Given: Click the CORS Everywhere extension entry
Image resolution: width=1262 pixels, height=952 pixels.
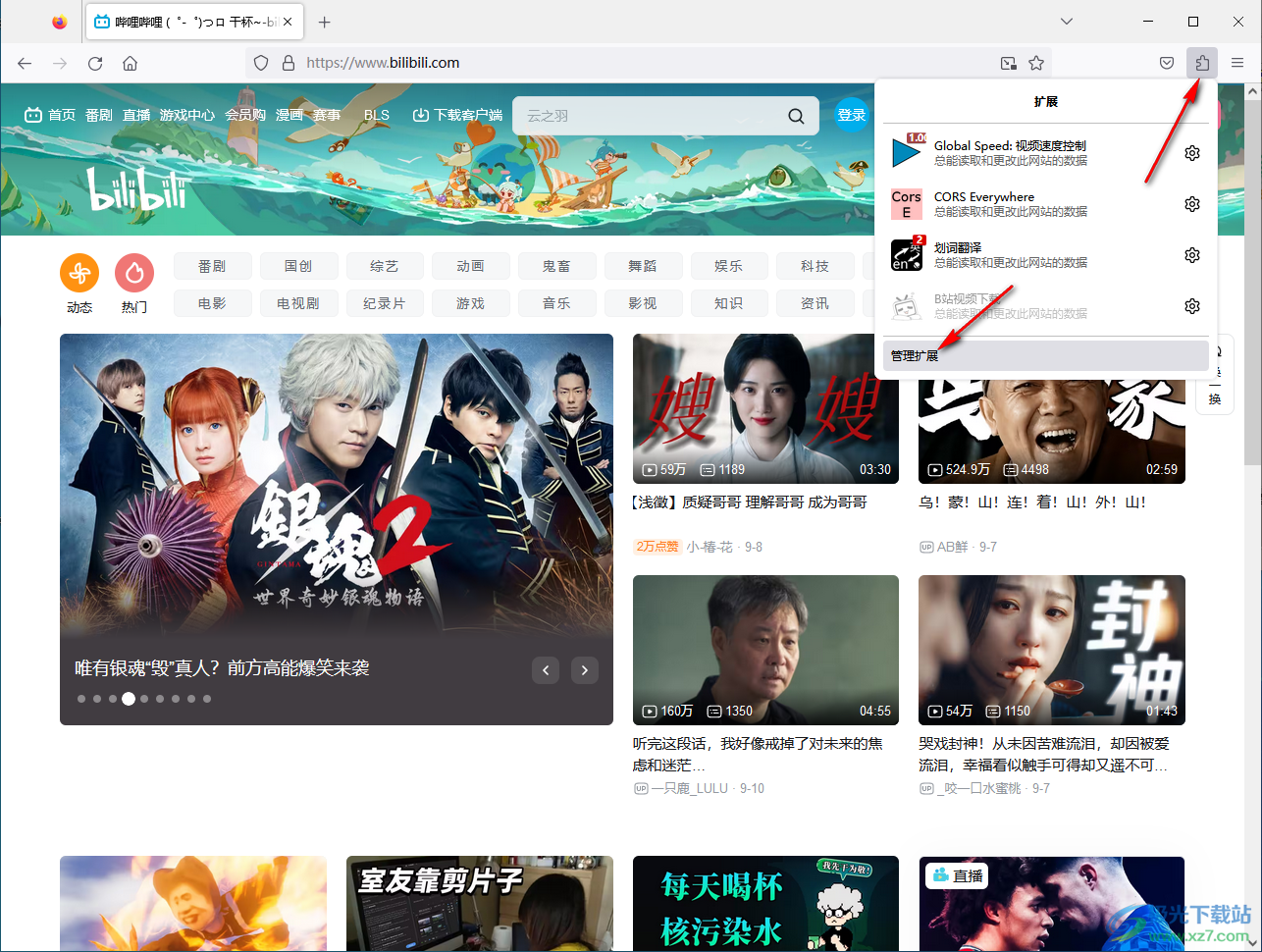Looking at the screenshot, I should pyautogui.click(x=1026, y=204).
